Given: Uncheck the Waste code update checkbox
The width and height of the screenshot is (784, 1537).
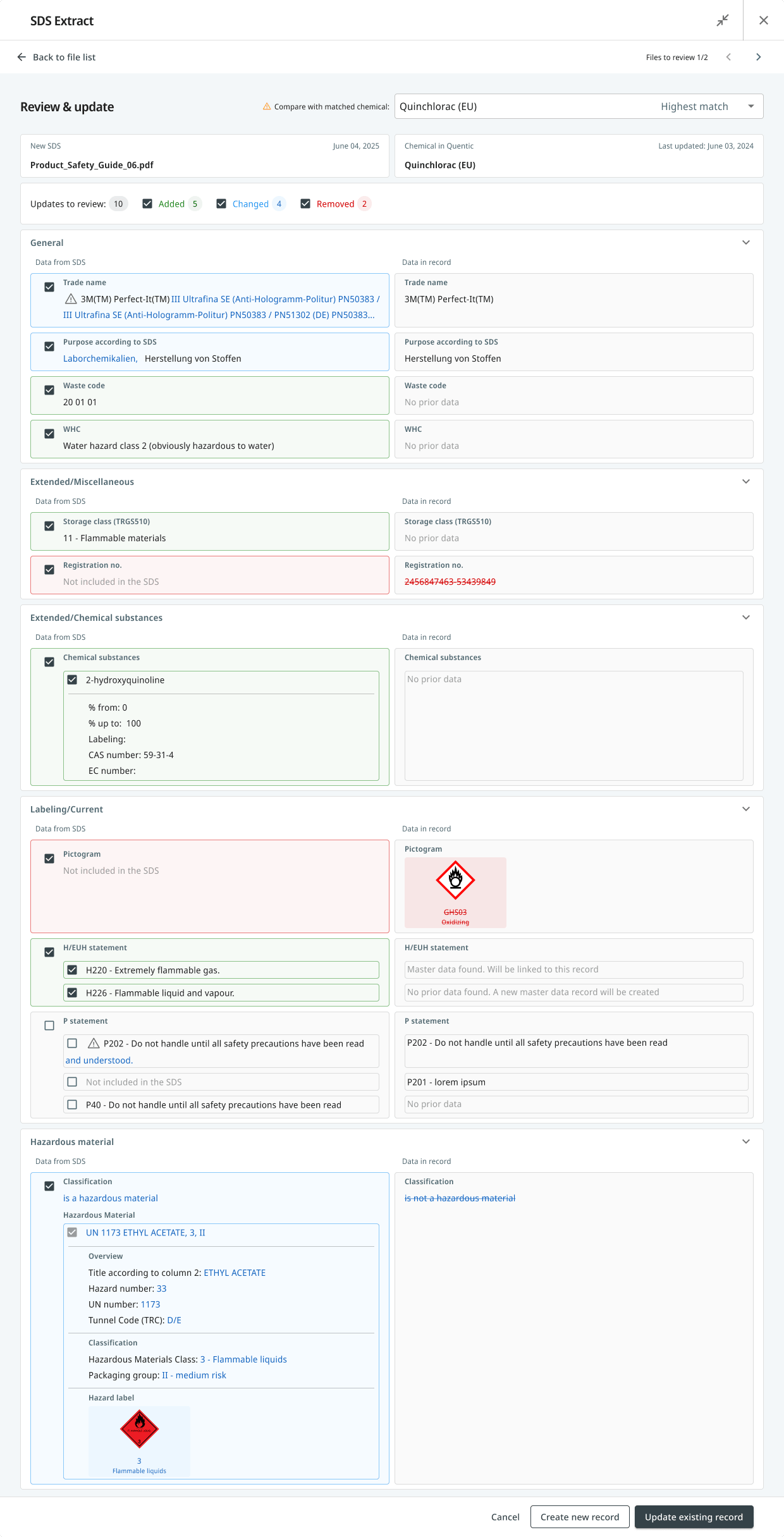Looking at the screenshot, I should pos(49,390).
